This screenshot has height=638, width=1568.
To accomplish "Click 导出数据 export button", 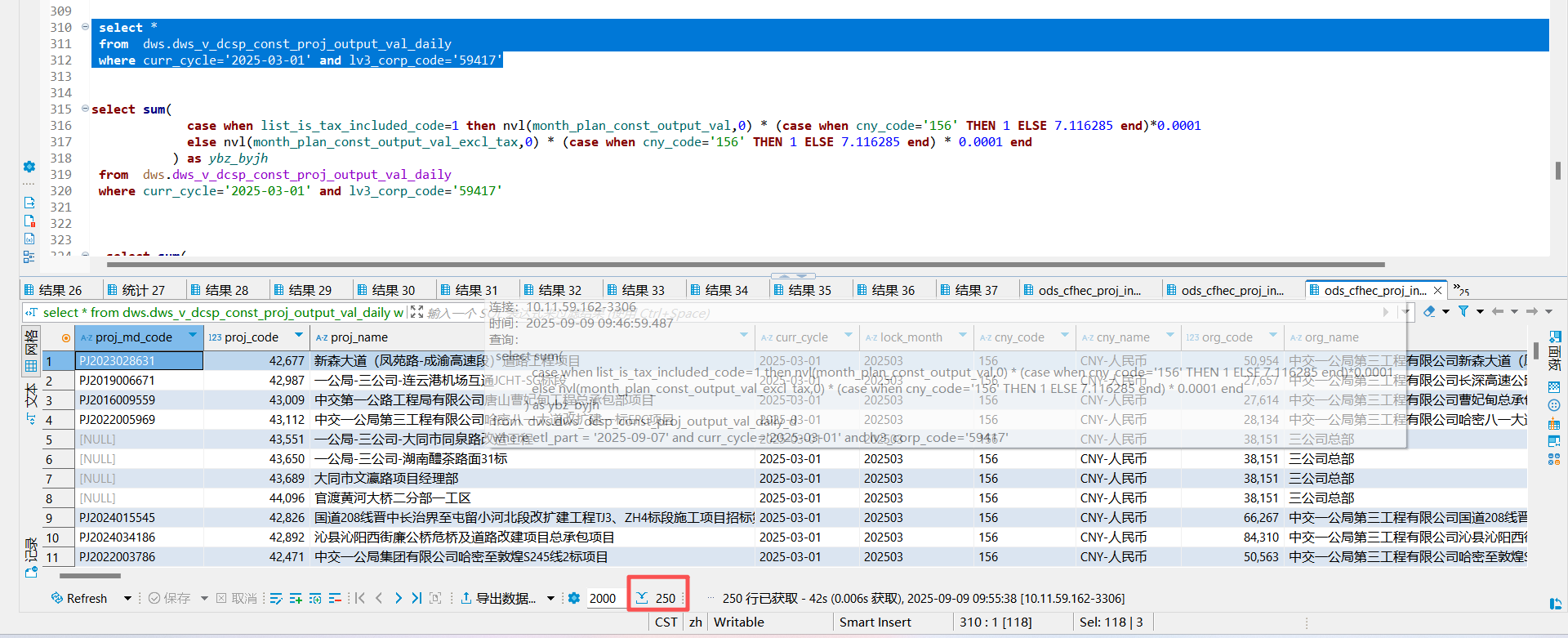I will point(498,598).
